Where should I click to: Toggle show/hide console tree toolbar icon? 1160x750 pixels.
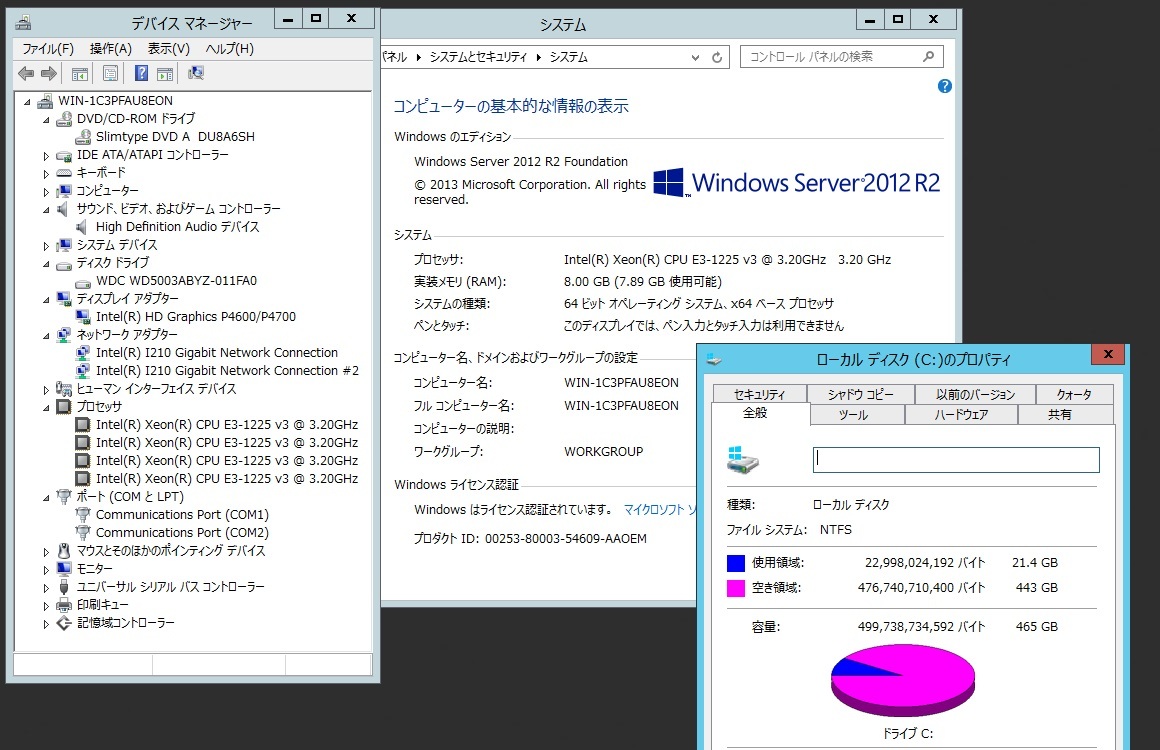[80, 73]
